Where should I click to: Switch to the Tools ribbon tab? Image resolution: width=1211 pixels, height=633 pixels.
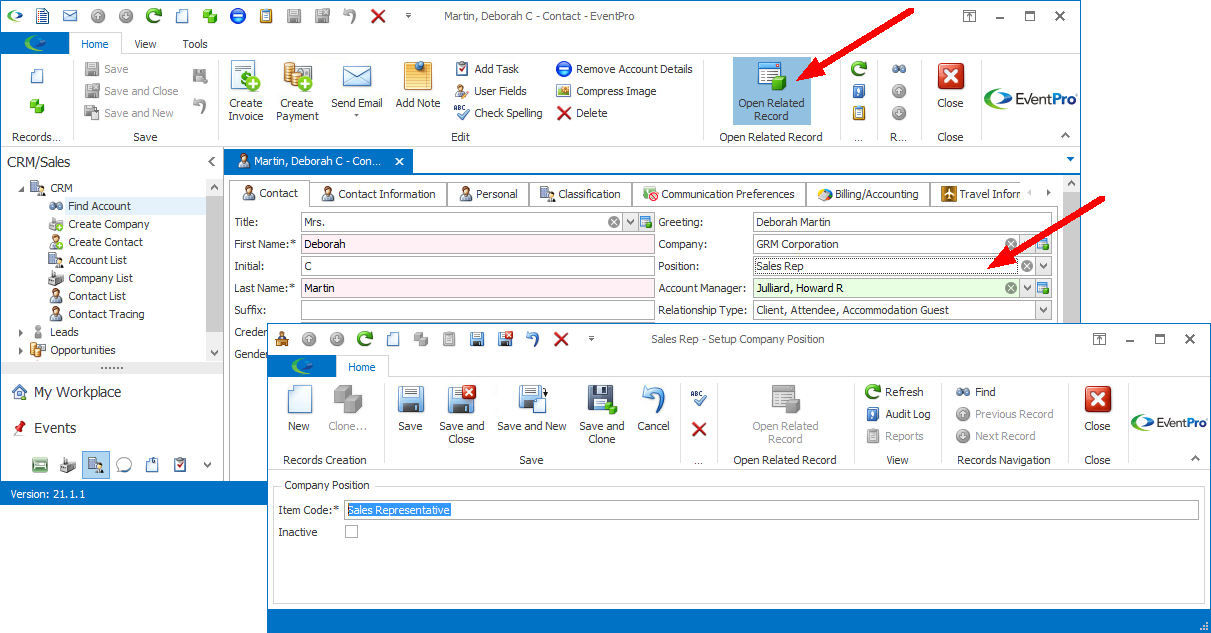[x=195, y=44]
